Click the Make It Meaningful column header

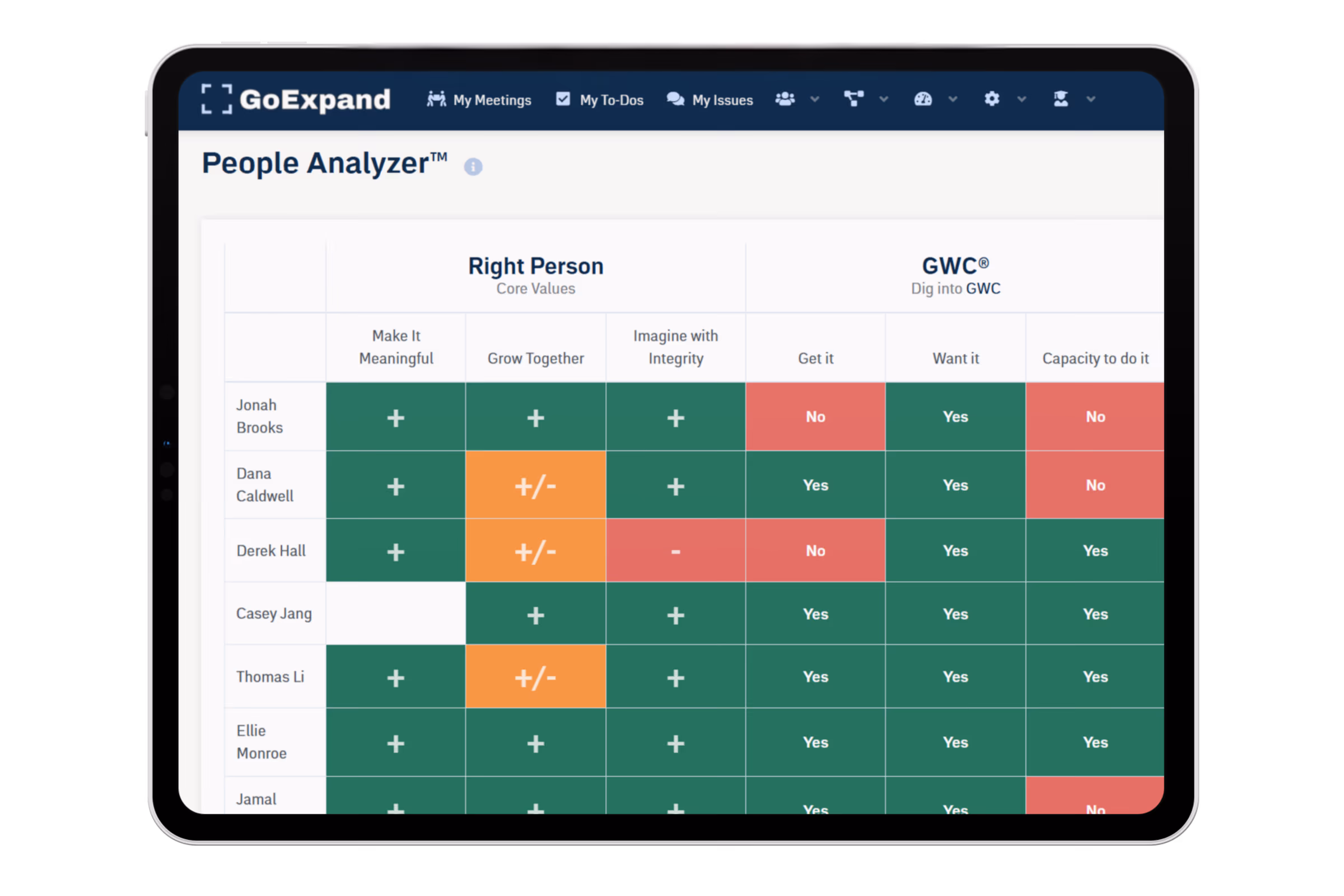(x=395, y=347)
